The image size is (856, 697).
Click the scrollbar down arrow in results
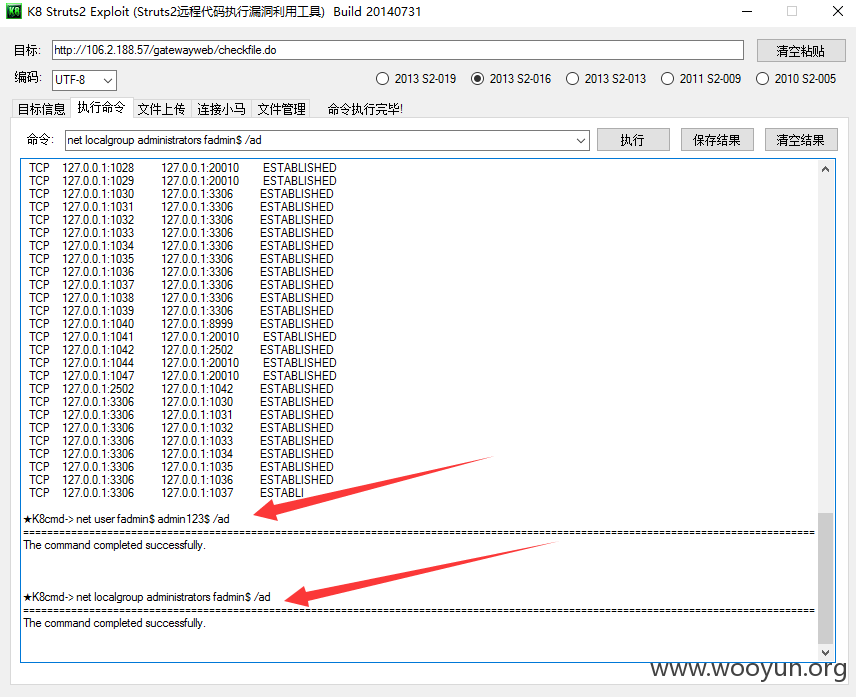click(825, 652)
